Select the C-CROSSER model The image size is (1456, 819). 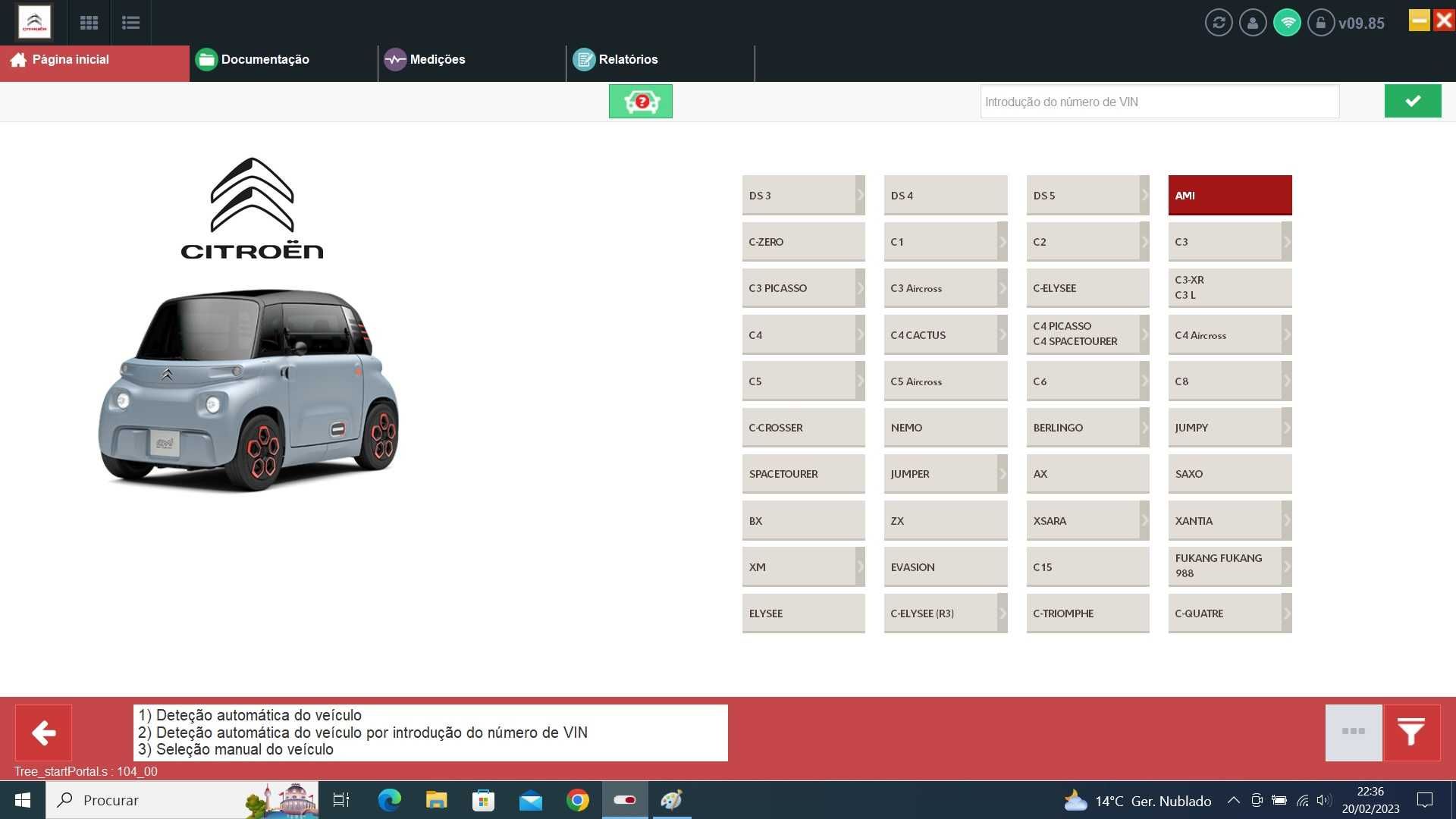[x=803, y=428]
